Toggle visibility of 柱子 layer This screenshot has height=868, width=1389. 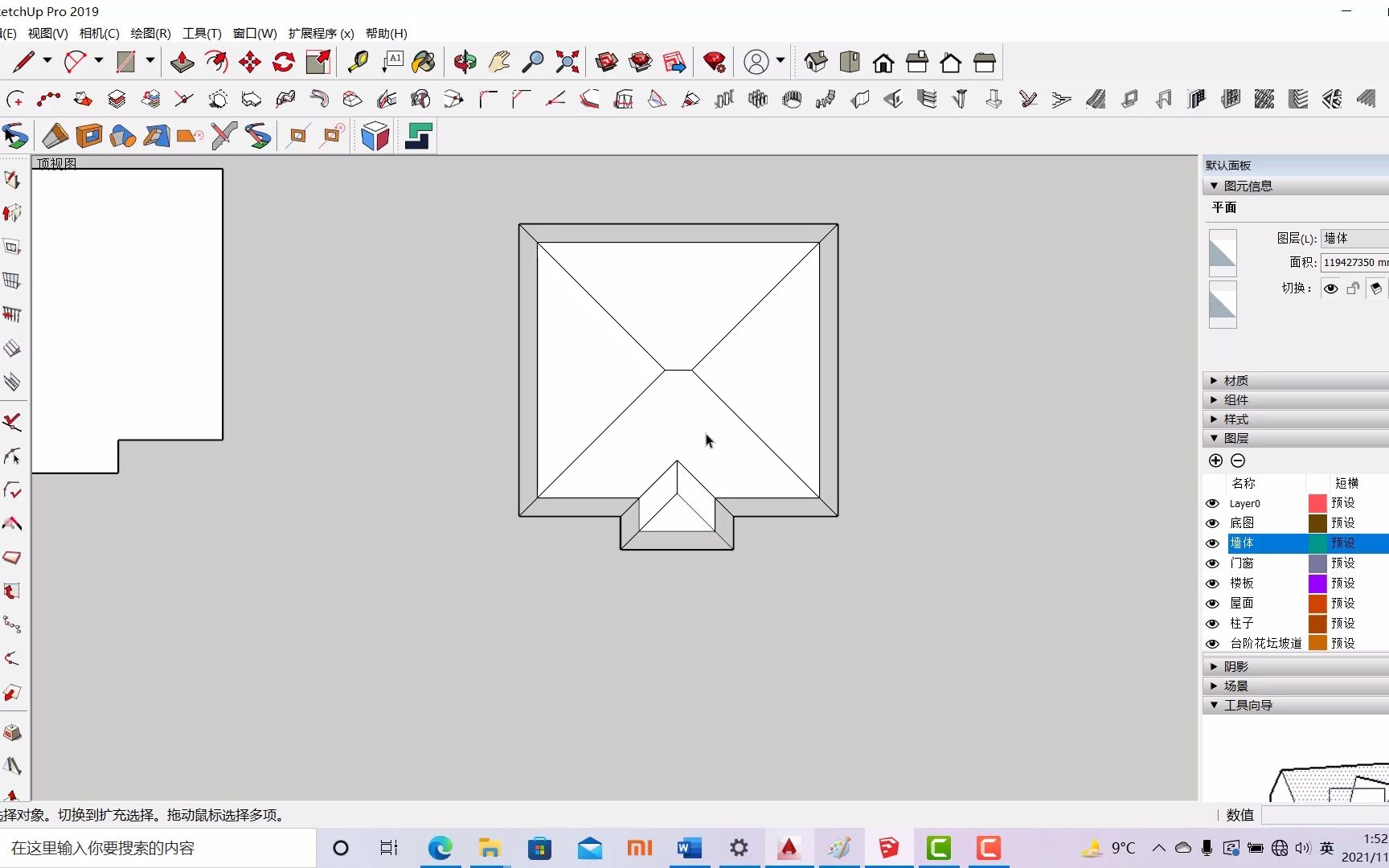[x=1212, y=624]
